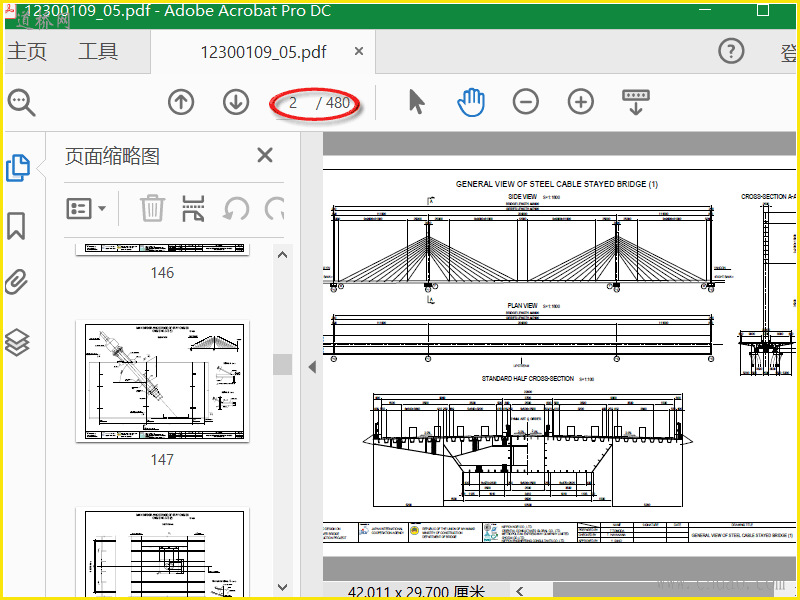The width and height of the screenshot is (800, 600).
Task: Open thumbnail options dropdown menu
Action: pos(86,208)
